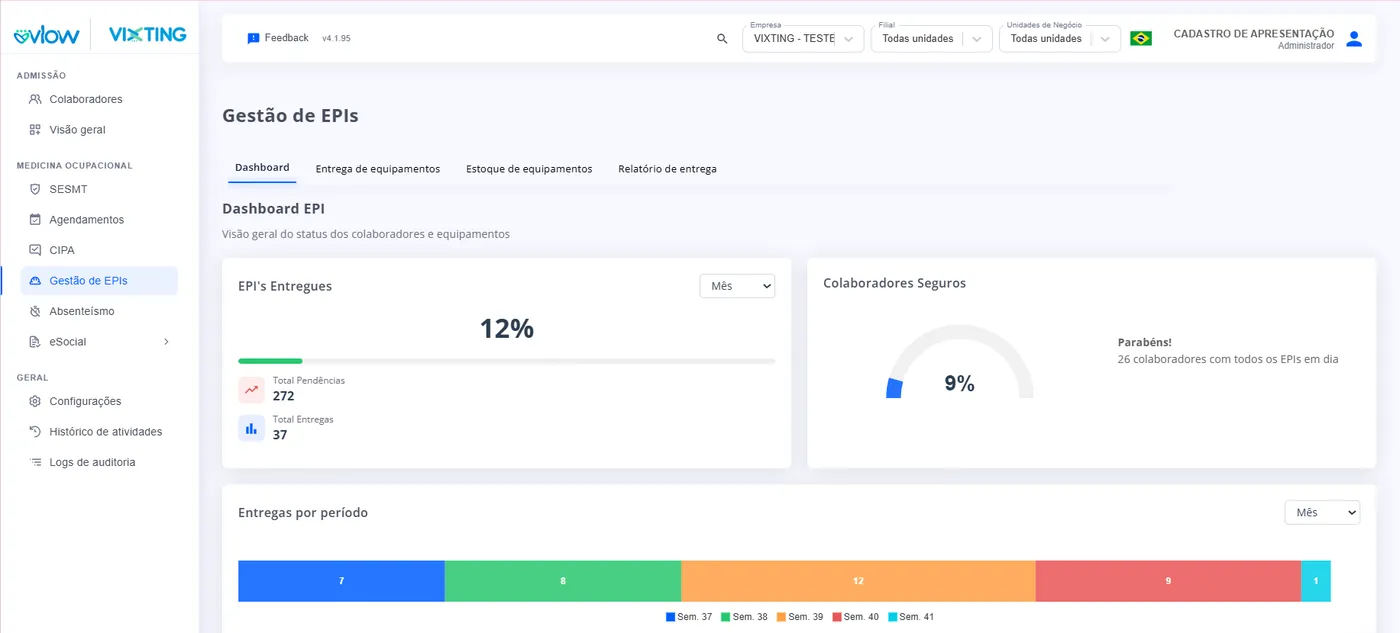Click the vlow logo in header
Screen dimensions: 1400x633
(x=46, y=35)
